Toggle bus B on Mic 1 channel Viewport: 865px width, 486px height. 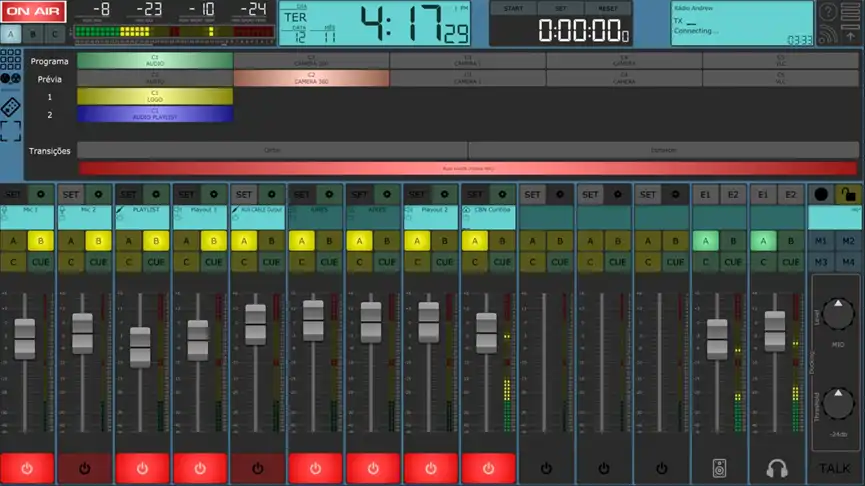point(41,241)
